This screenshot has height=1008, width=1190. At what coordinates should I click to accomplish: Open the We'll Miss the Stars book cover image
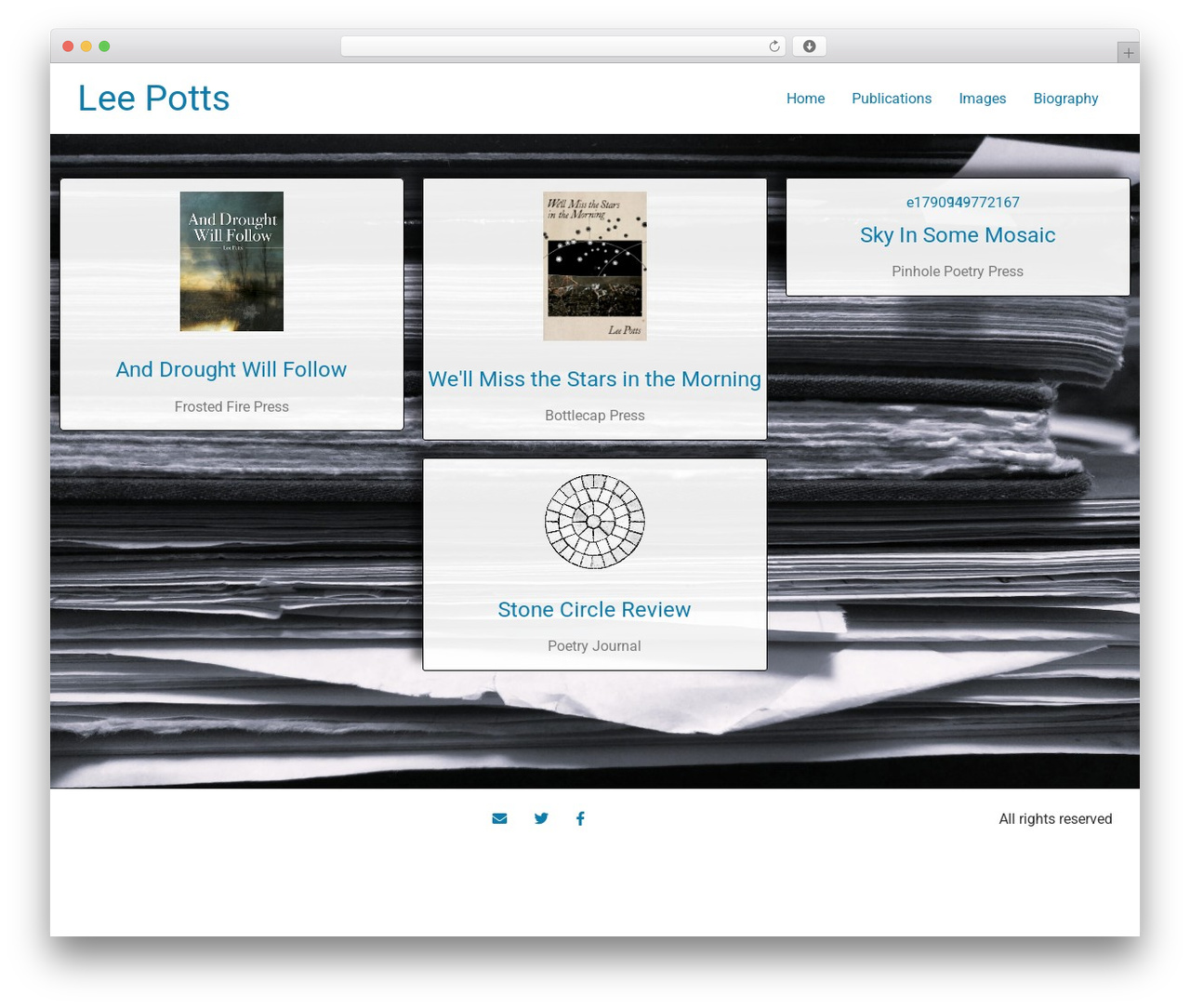595,266
